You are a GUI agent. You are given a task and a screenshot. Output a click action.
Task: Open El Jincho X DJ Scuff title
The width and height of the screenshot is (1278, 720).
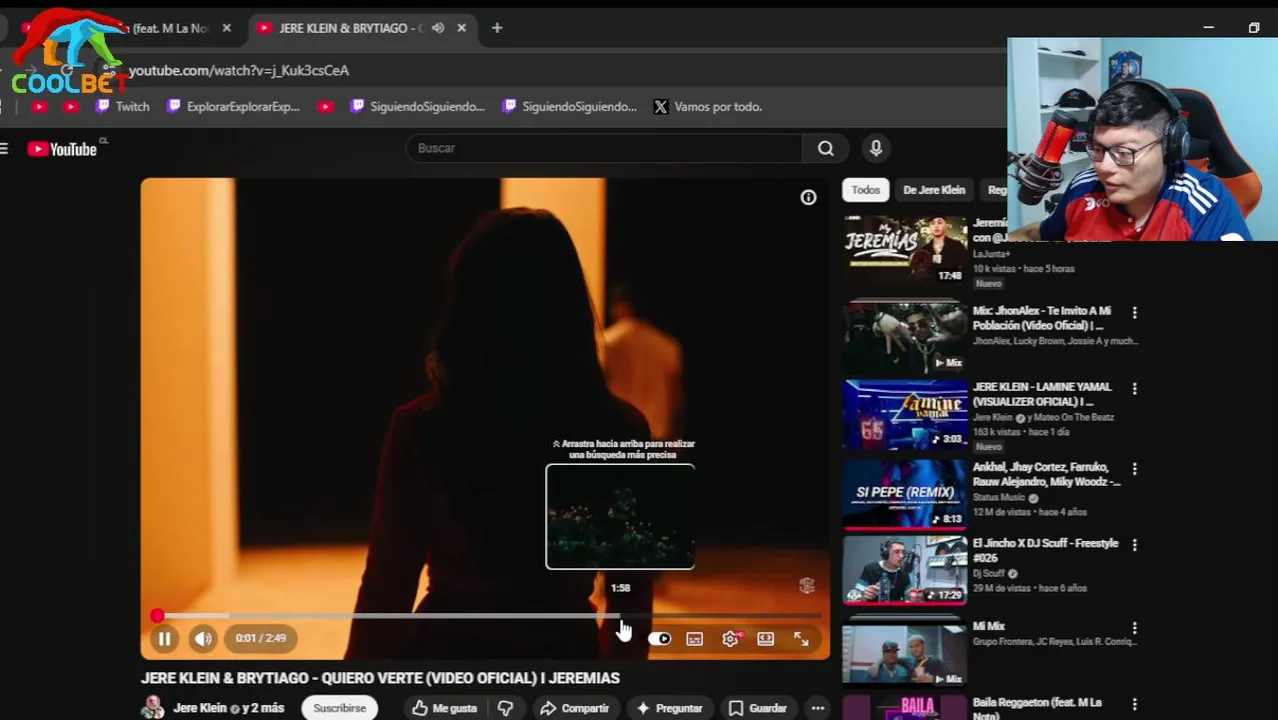click(1046, 550)
